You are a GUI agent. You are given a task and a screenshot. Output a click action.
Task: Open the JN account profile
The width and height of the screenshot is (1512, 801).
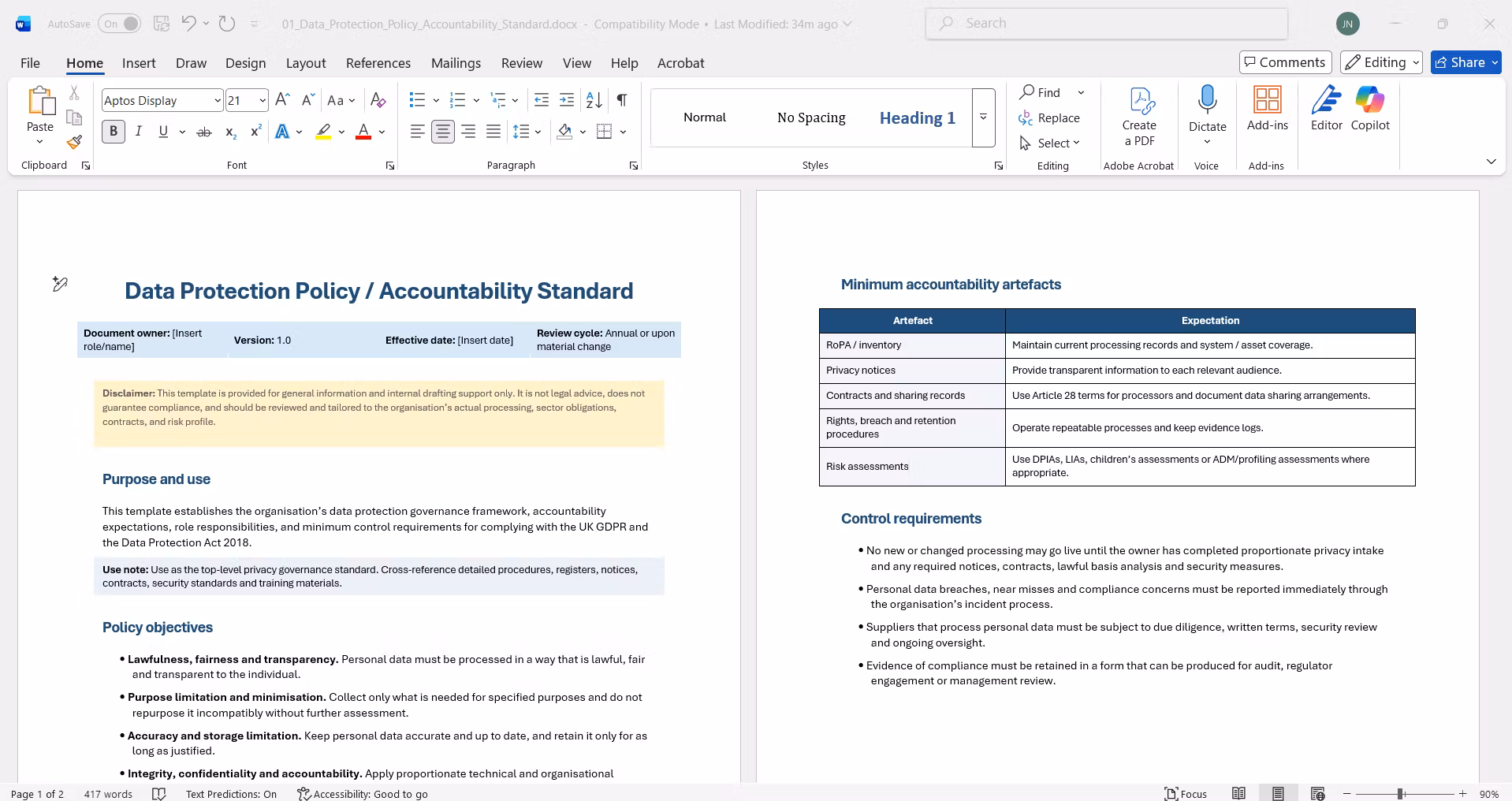pos(1348,24)
